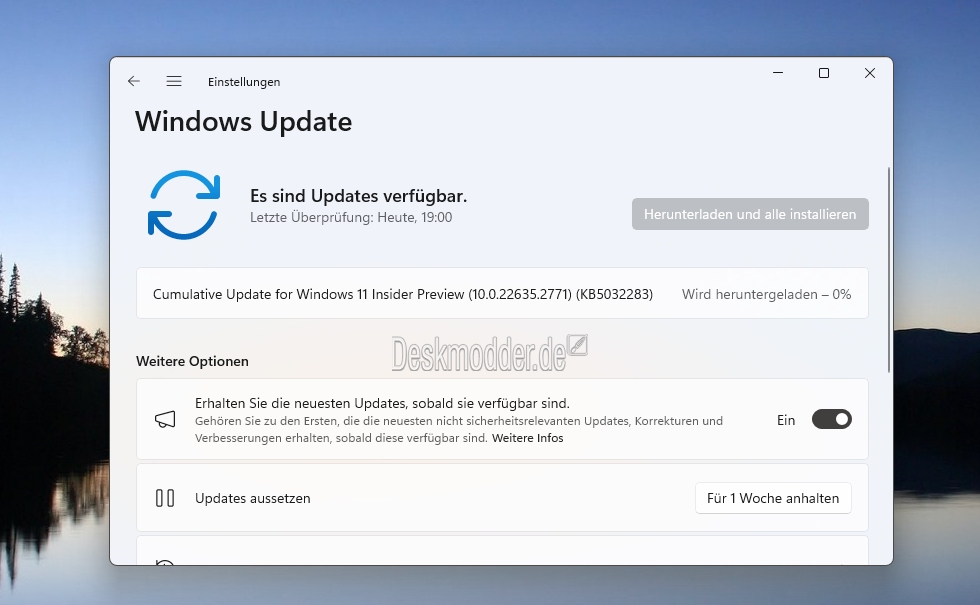Click the partially visible history clock icon
Viewport: 980px width, 605px height.
(x=164, y=562)
